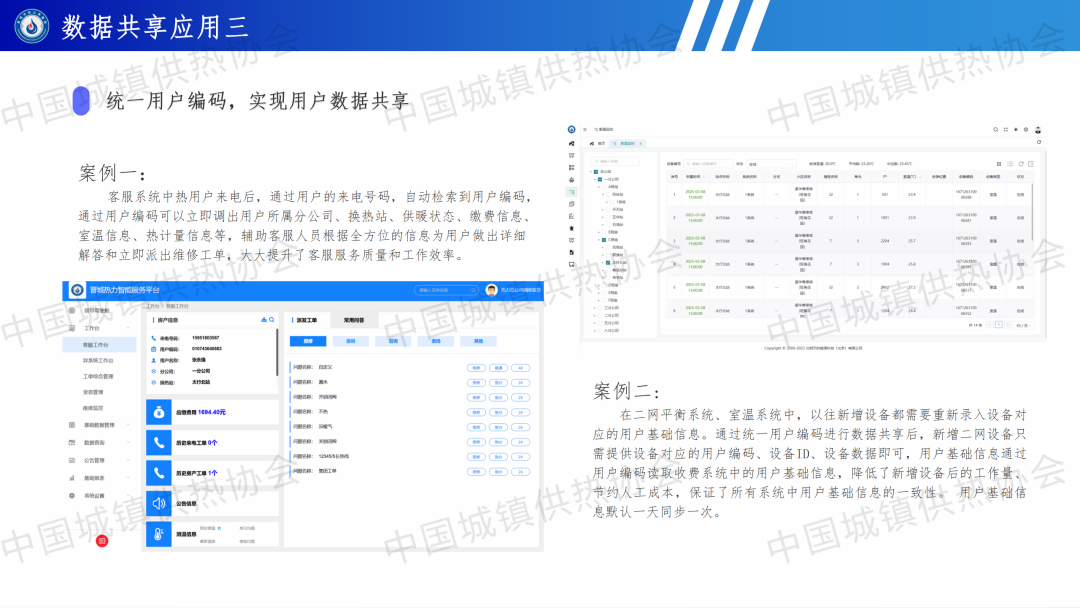Screen dimensions: 1080x608
Task: Click the search magnifier in 房产信息 header
Action: tap(271, 320)
